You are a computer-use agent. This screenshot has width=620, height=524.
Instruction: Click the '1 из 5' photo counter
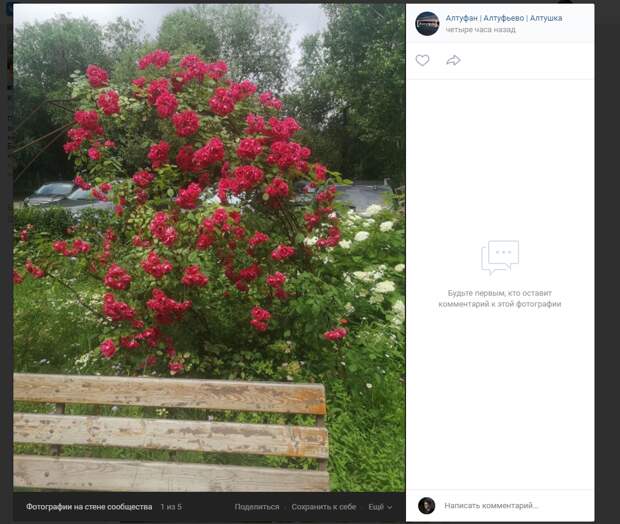[x=171, y=507]
